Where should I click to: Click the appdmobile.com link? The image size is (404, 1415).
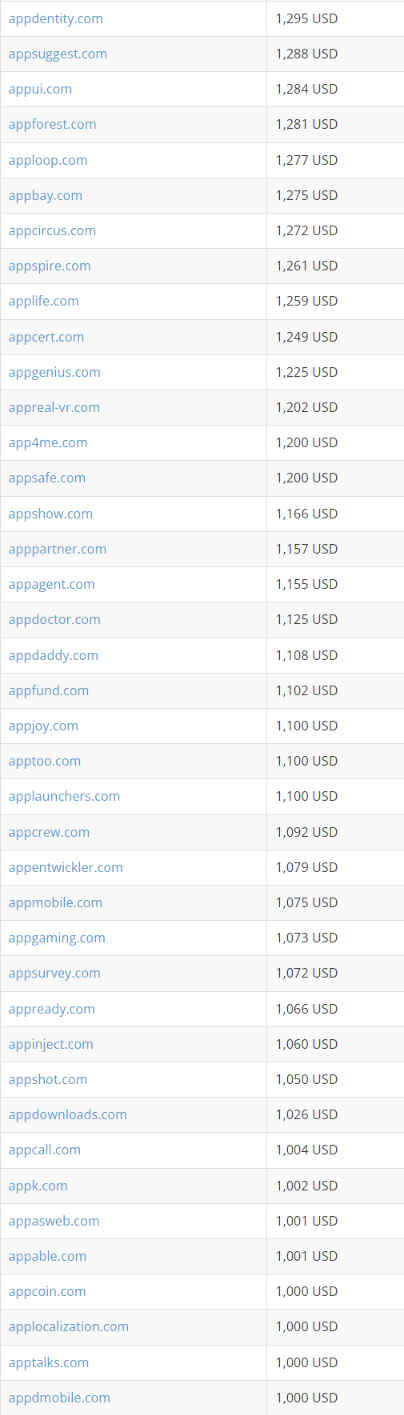[x=59, y=1398]
